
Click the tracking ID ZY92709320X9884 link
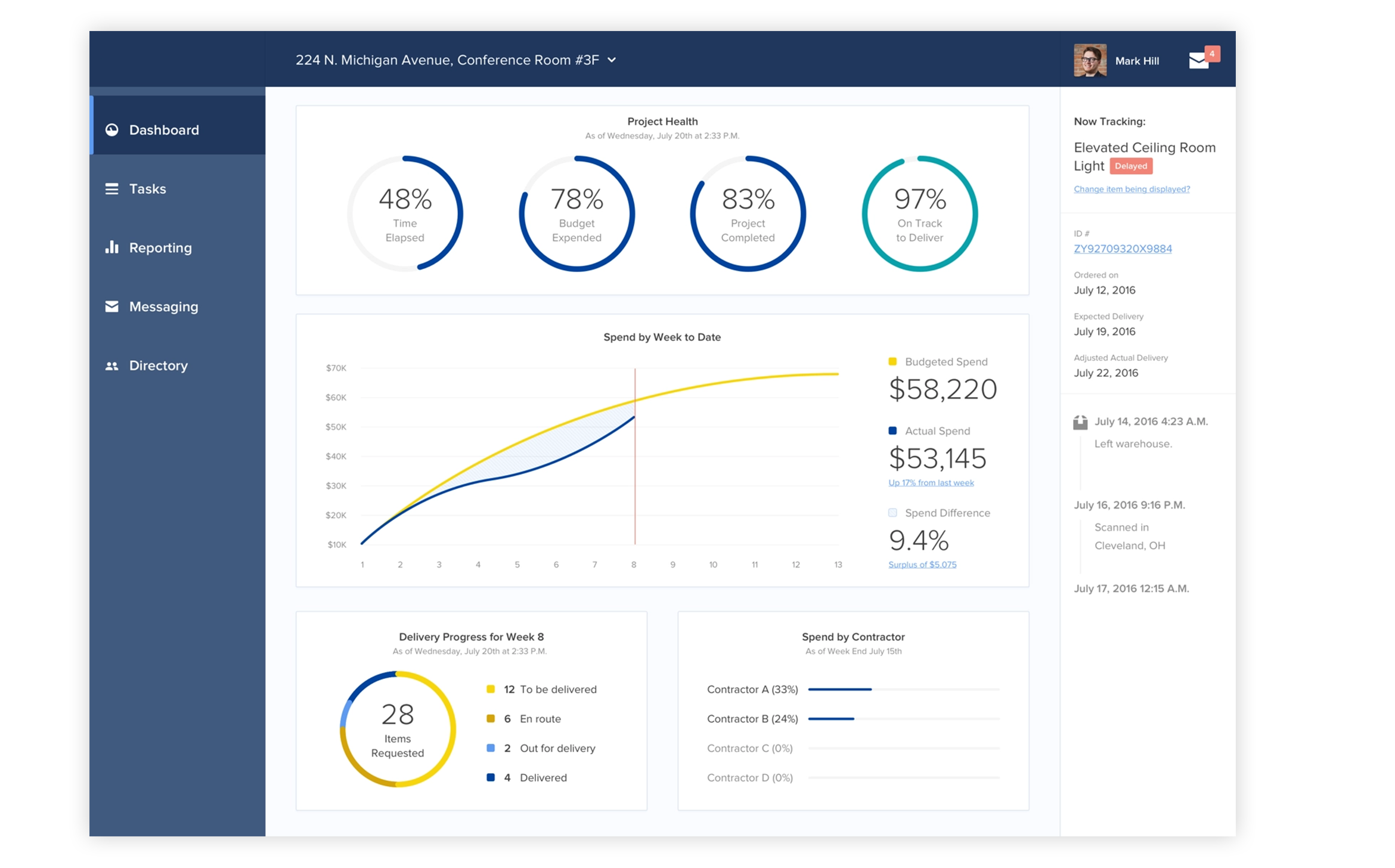coord(1123,249)
